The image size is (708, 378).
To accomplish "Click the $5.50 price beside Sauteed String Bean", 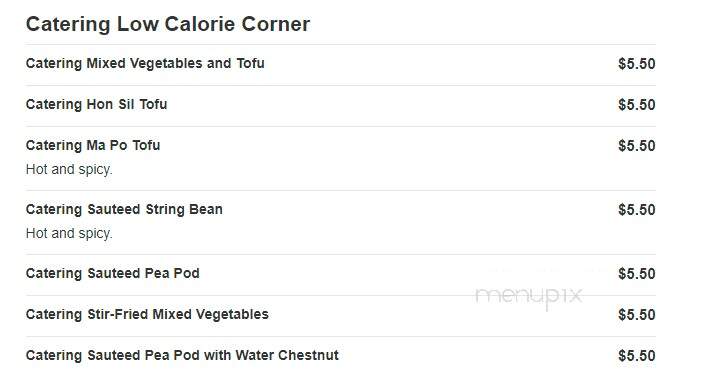I will pos(637,210).
